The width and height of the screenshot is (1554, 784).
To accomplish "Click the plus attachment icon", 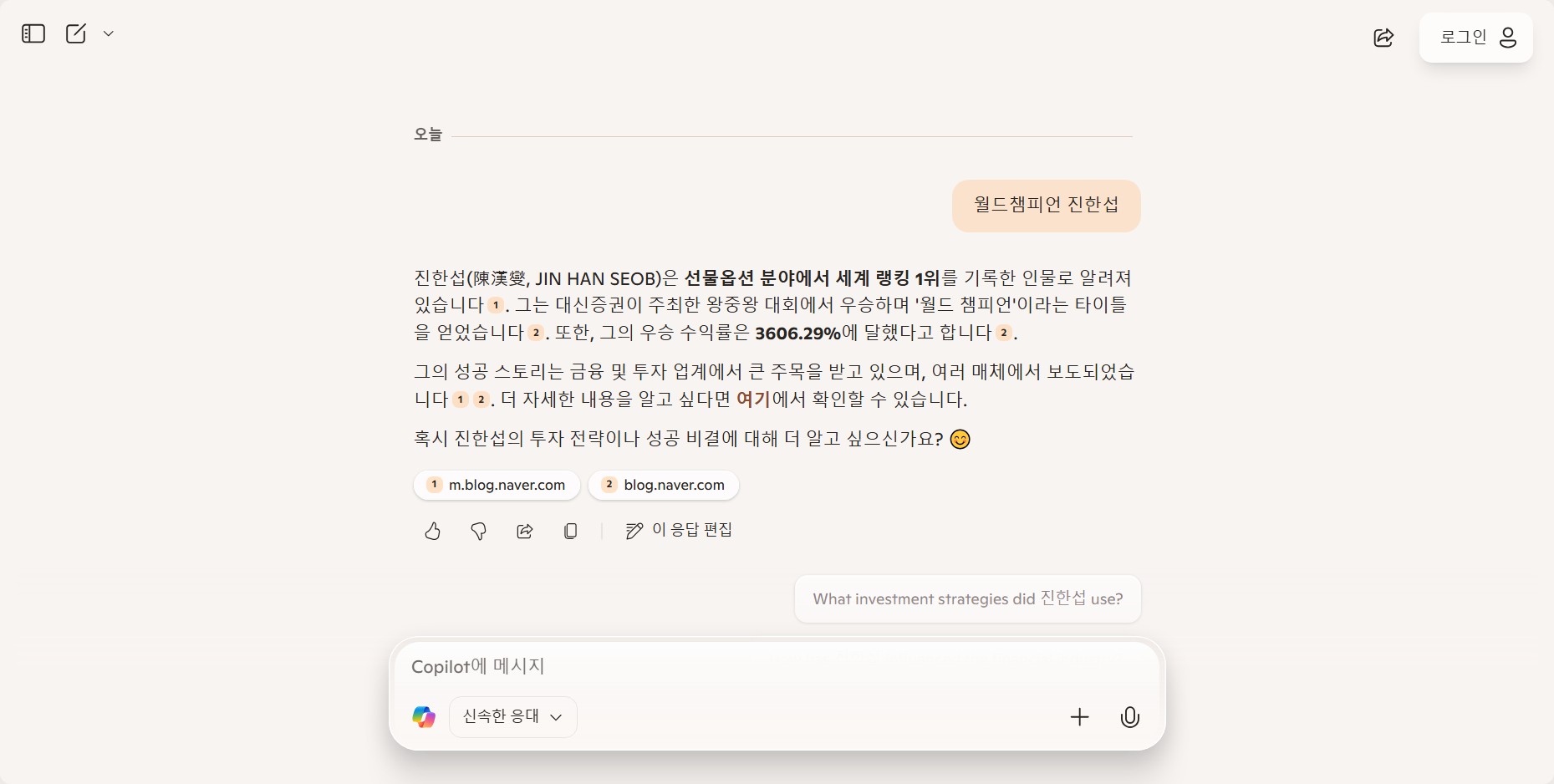I will tap(1080, 717).
